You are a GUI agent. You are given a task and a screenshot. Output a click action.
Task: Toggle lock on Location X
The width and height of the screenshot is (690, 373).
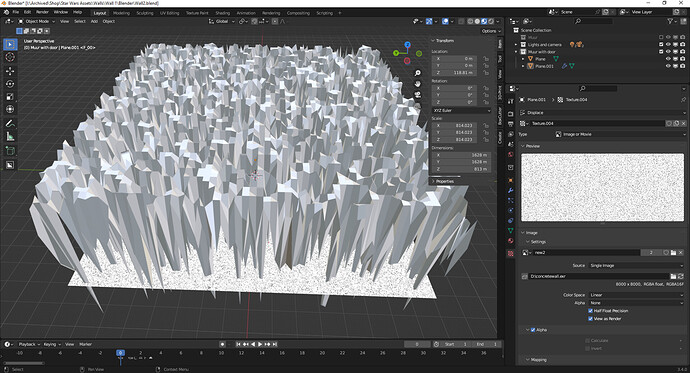pos(486,59)
